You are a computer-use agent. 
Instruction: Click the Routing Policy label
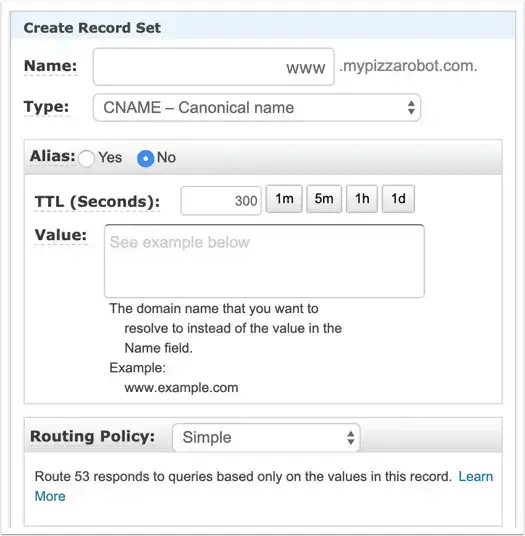coord(92,437)
